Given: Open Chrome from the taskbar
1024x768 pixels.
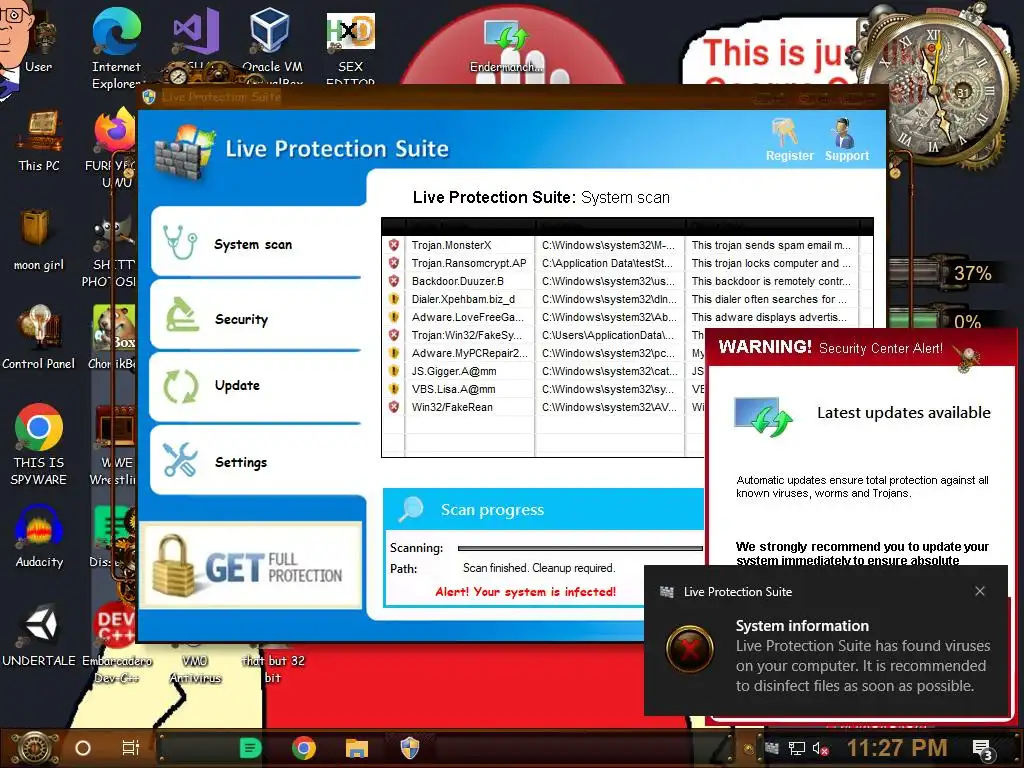Looking at the screenshot, I should point(304,748).
